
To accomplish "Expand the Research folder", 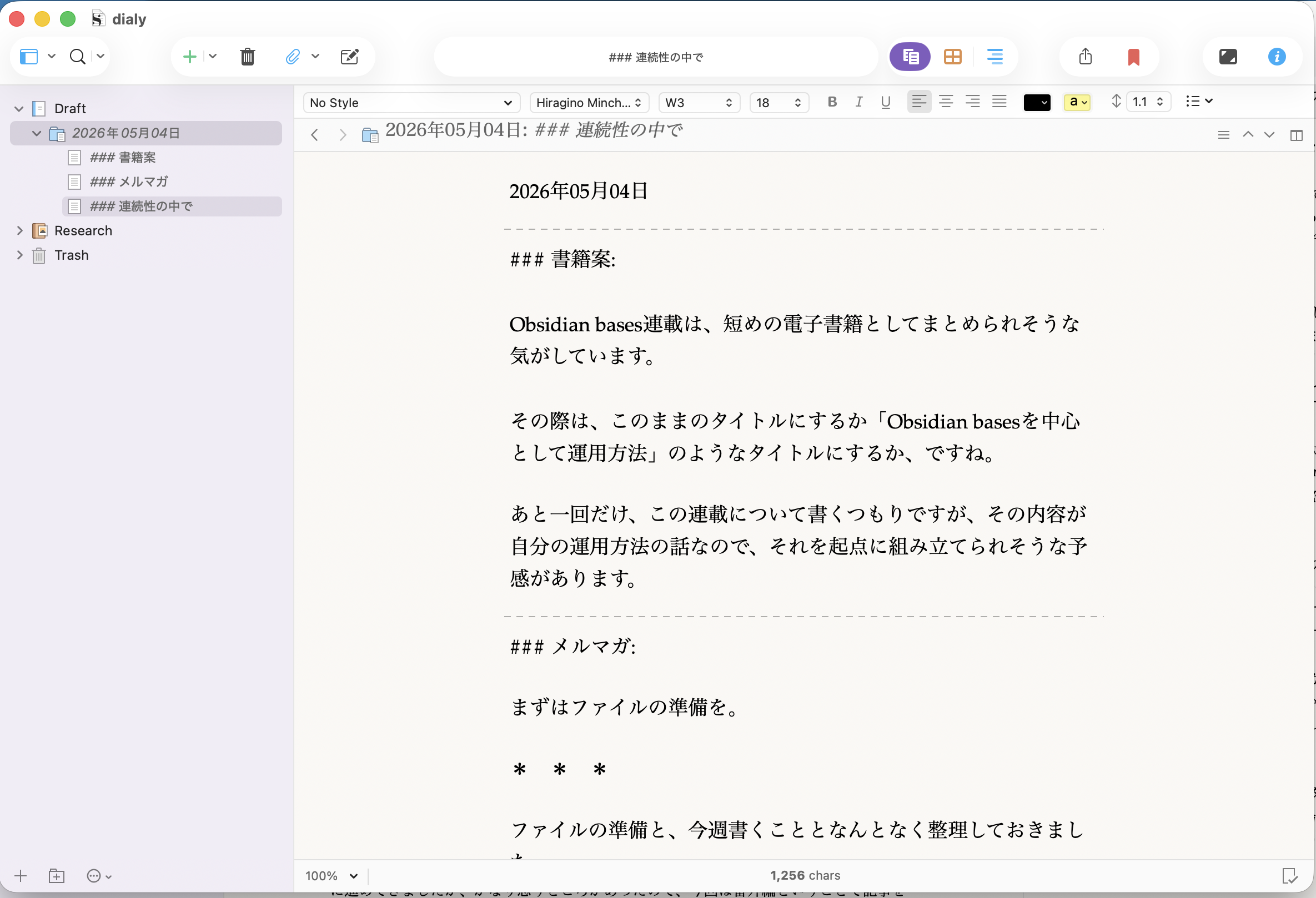I will pyautogui.click(x=19, y=230).
